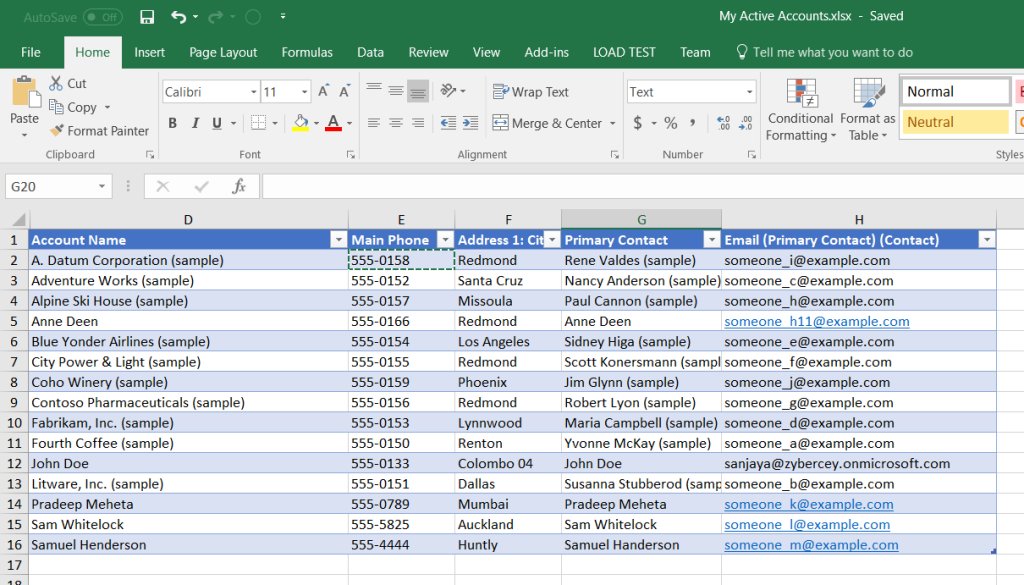
Task: Click Bottom Align icon
Action: point(418,90)
